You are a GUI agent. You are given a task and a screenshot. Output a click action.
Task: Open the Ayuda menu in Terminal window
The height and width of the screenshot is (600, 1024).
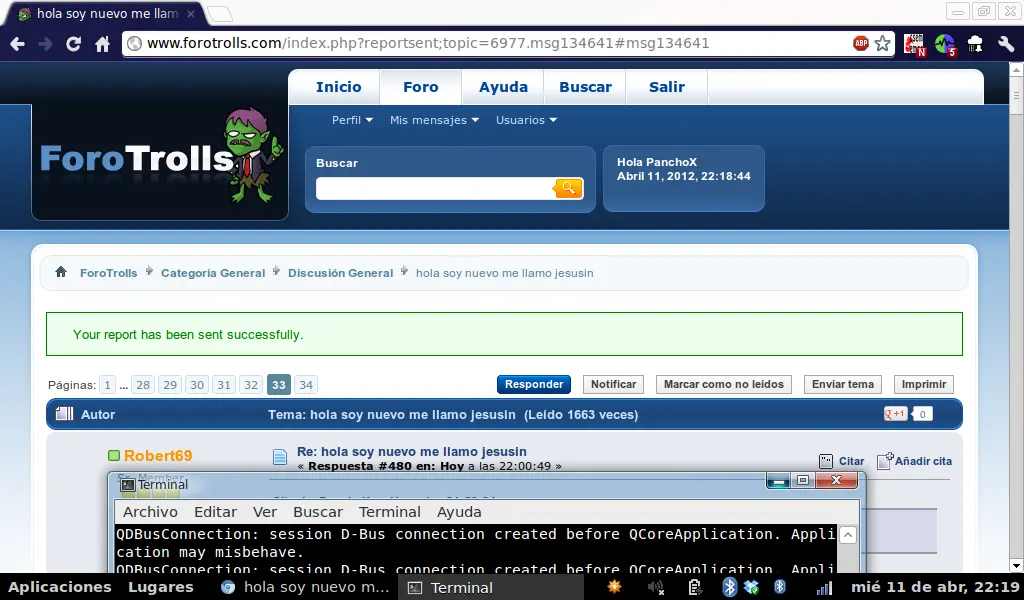[459, 512]
